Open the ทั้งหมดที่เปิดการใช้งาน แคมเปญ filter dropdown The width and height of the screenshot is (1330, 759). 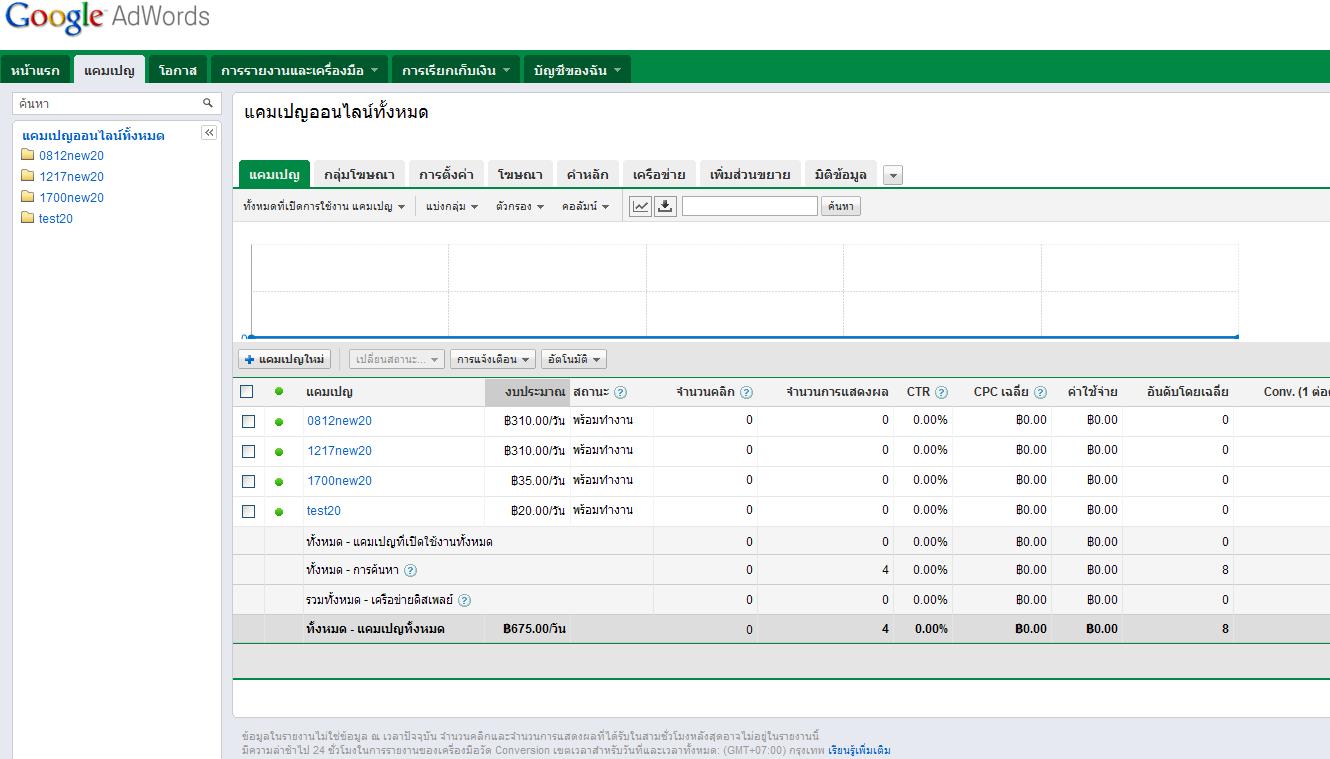[x=324, y=206]
